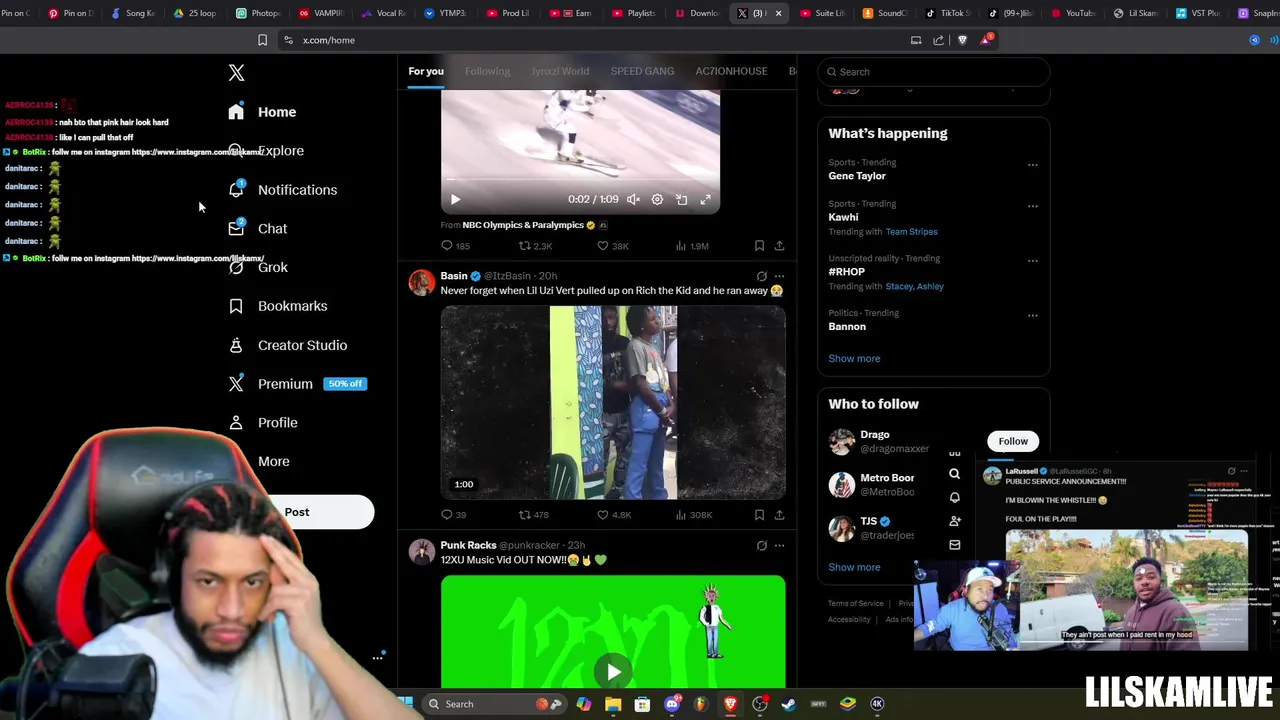
Task: Show more under Who to follow
Action: pyautogui.click(x=854, y=567)
